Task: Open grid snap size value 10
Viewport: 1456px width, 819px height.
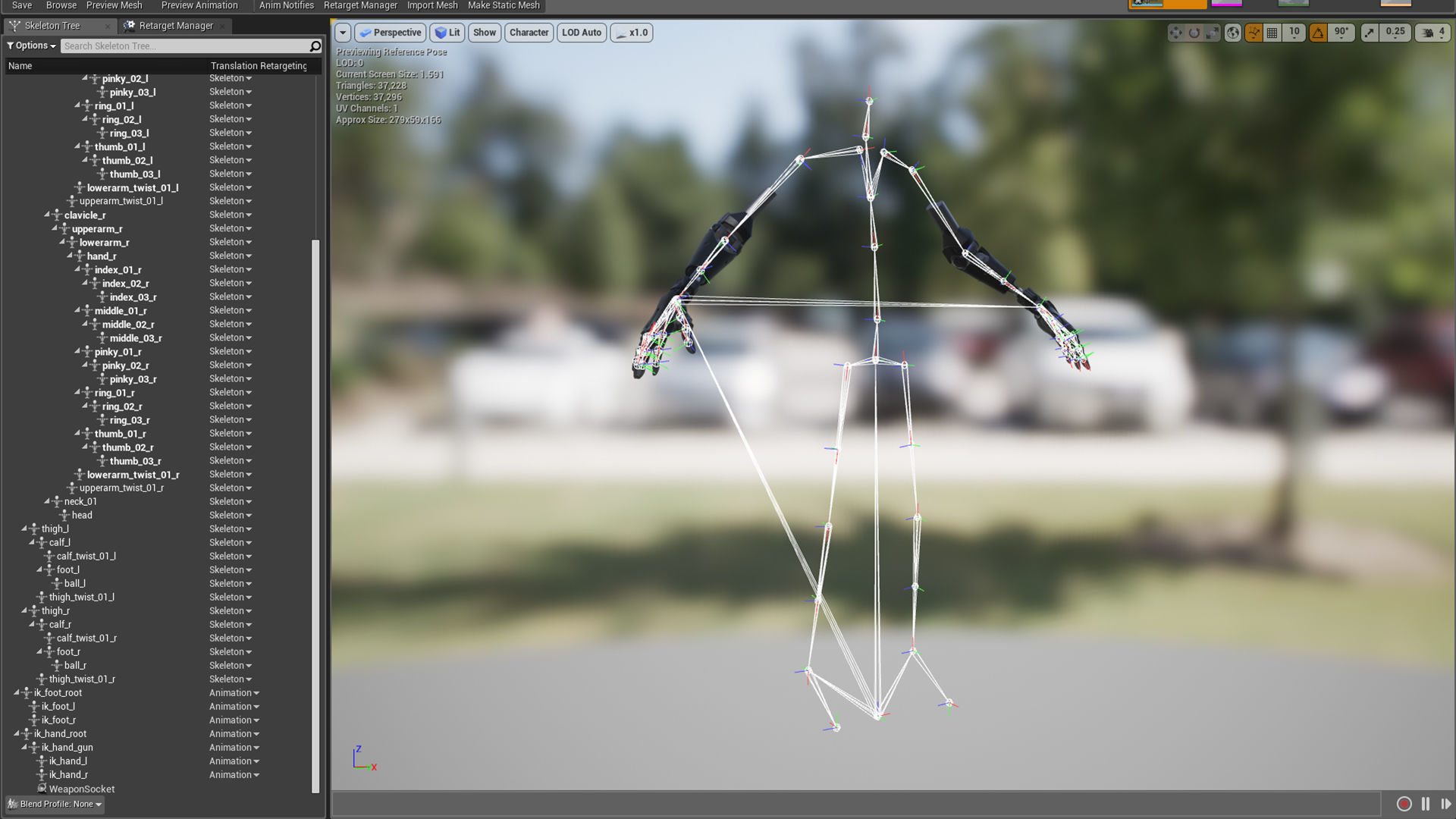Action: (1294, 32)
